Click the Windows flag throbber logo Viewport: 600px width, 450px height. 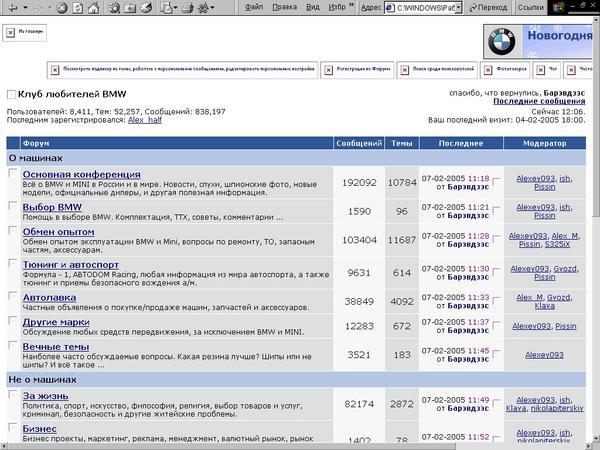click(x=559, y=7)
